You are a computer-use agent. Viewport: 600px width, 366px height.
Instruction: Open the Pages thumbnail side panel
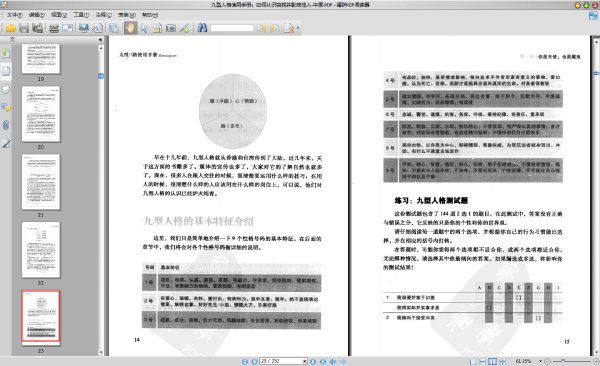point(6,71)
